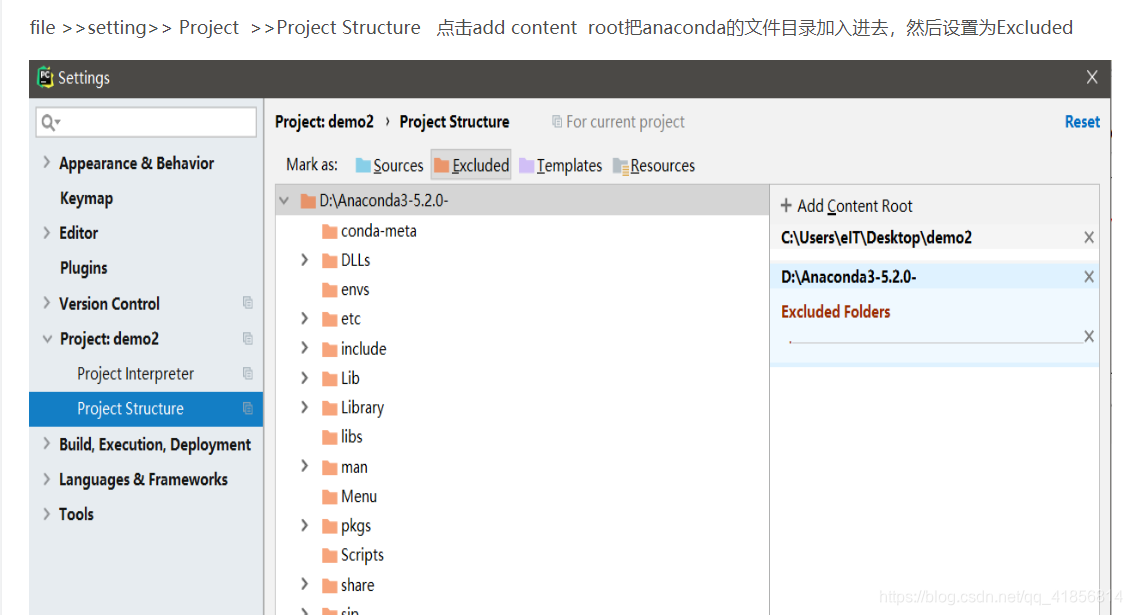Expand the Tools section

[47, 514]
